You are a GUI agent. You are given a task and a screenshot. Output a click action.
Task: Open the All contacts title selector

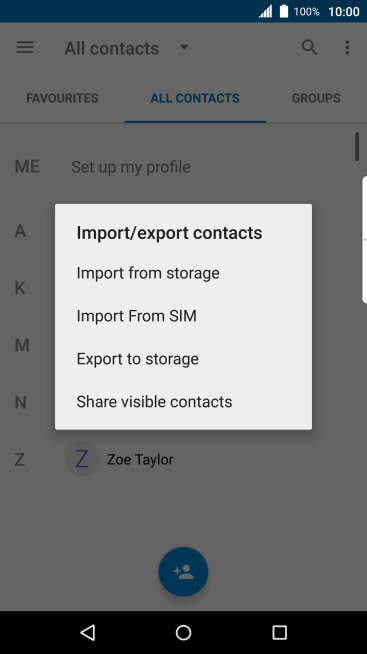tap(112, 48)
